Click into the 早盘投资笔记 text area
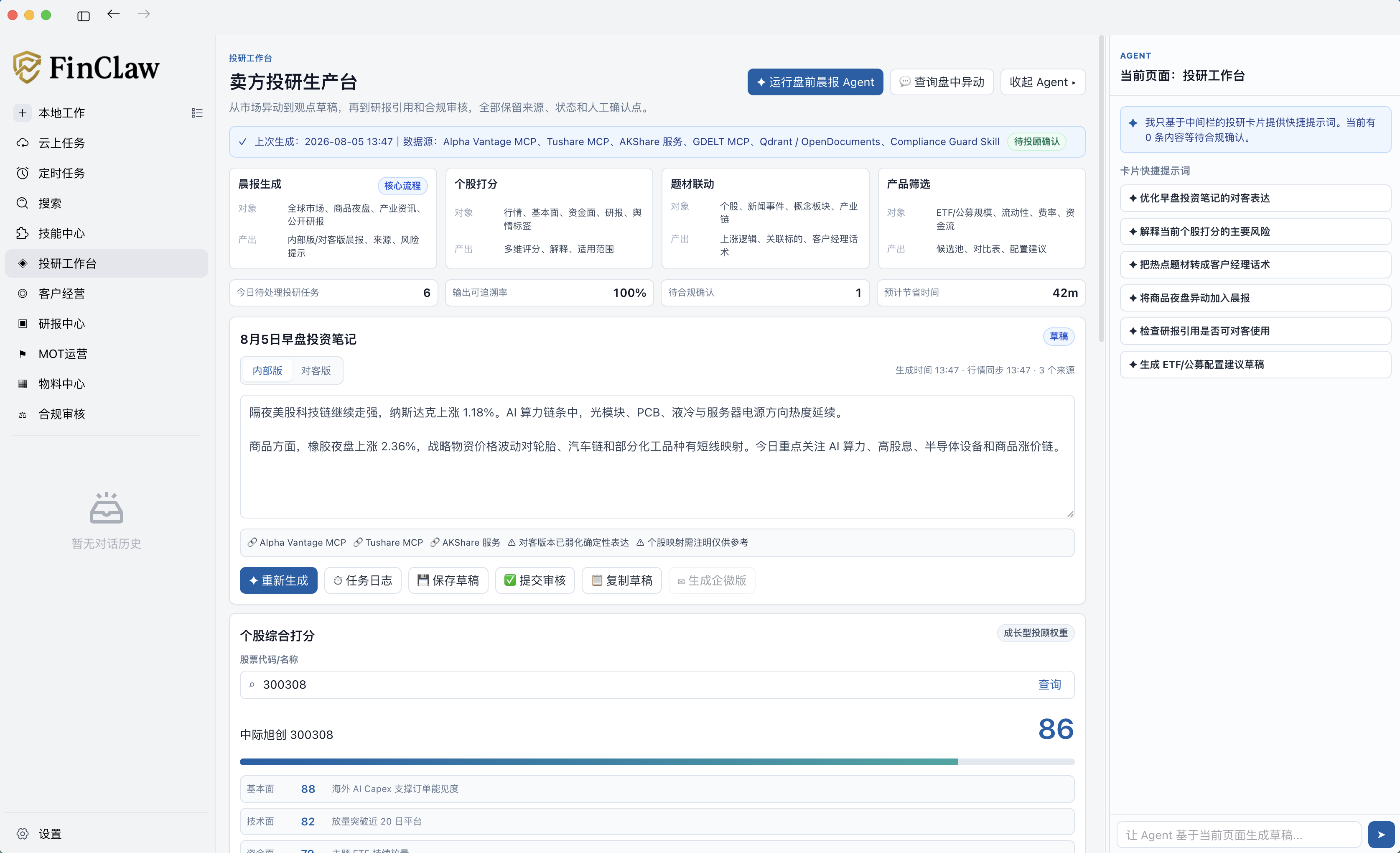Viewport: 1400px width, 853px height. [x=657, y=457]
